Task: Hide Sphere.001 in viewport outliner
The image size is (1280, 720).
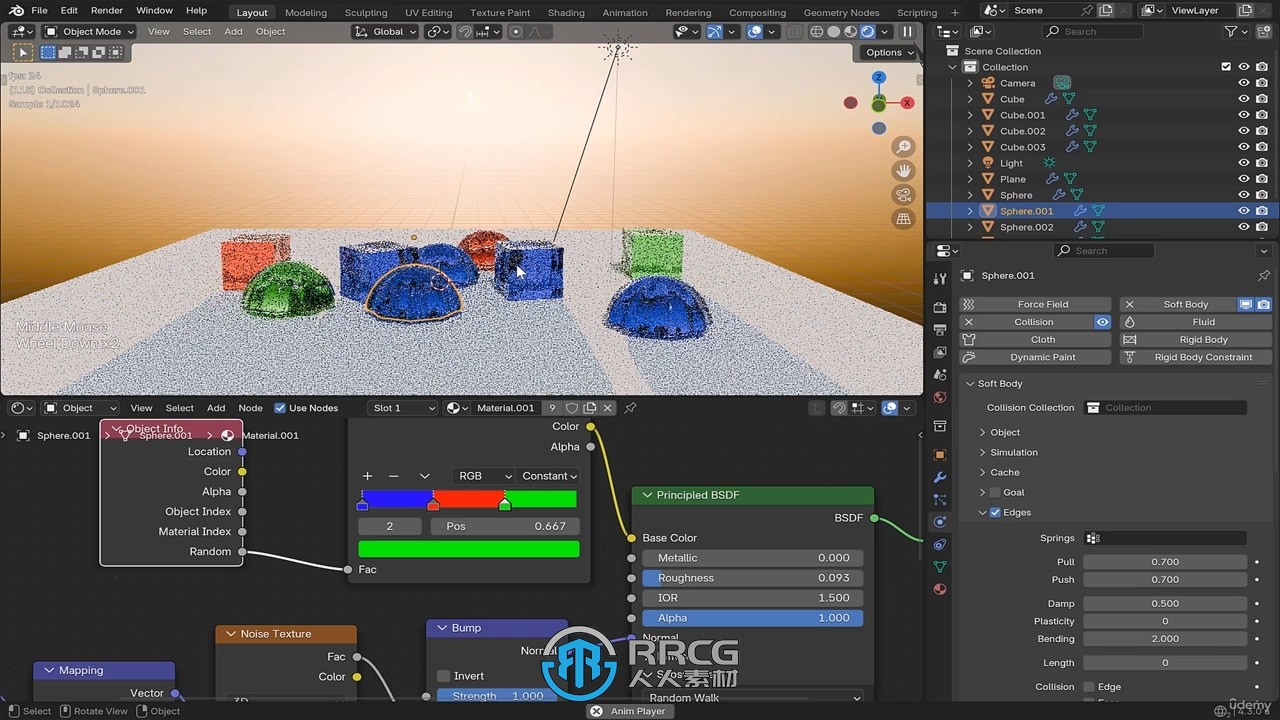Action: (1244, 211)
